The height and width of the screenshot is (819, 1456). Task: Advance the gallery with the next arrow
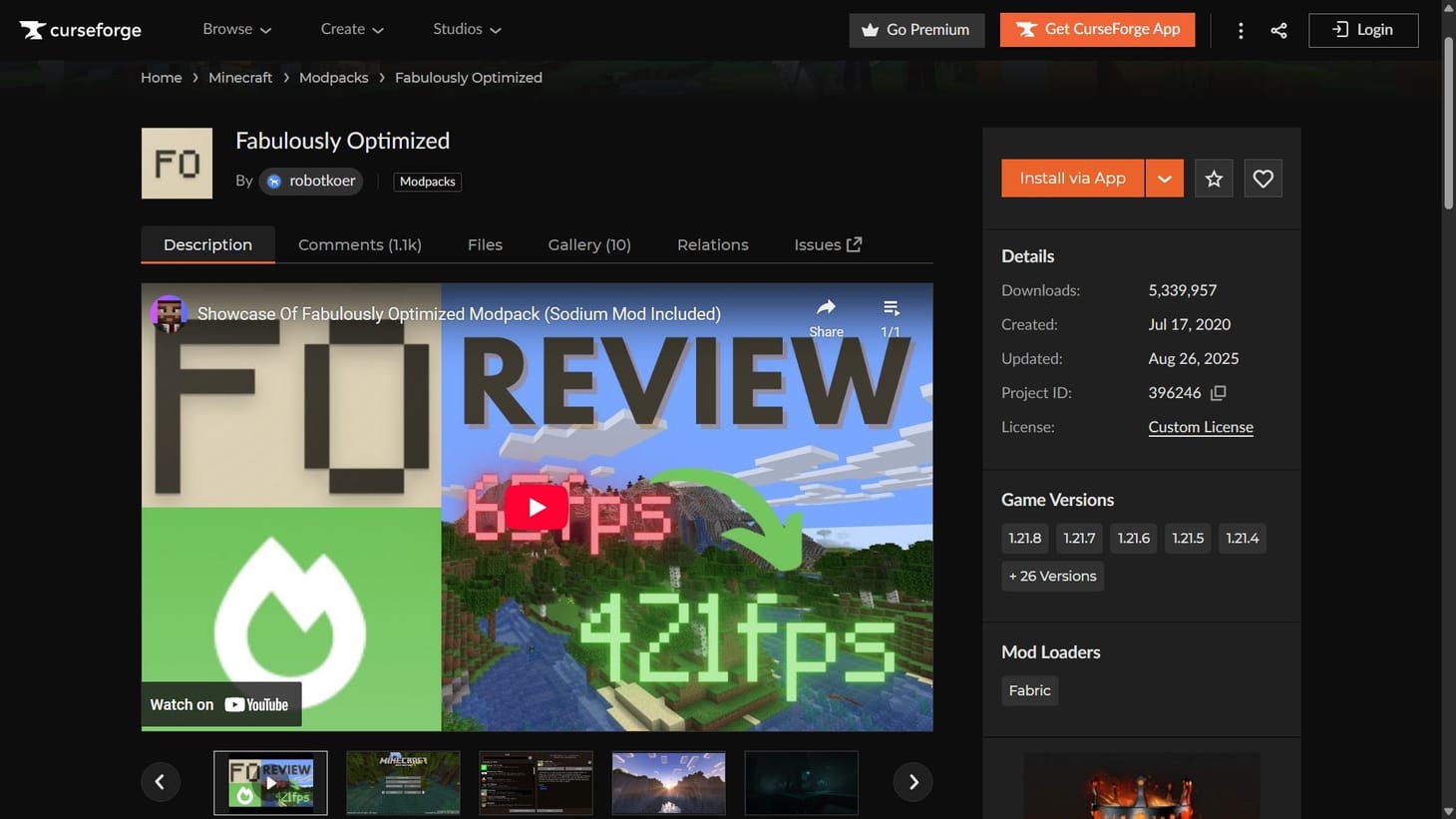coord(911,781)
